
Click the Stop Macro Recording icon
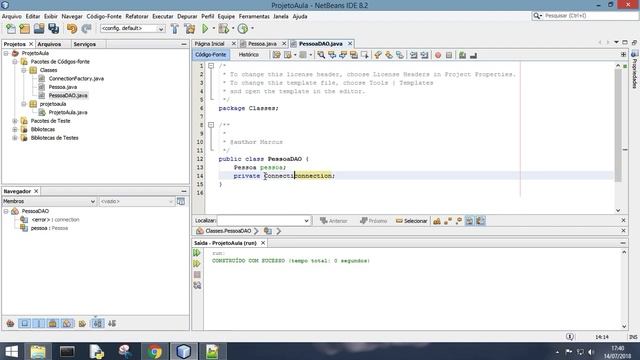pyautogui.click(x=449, y=55)
